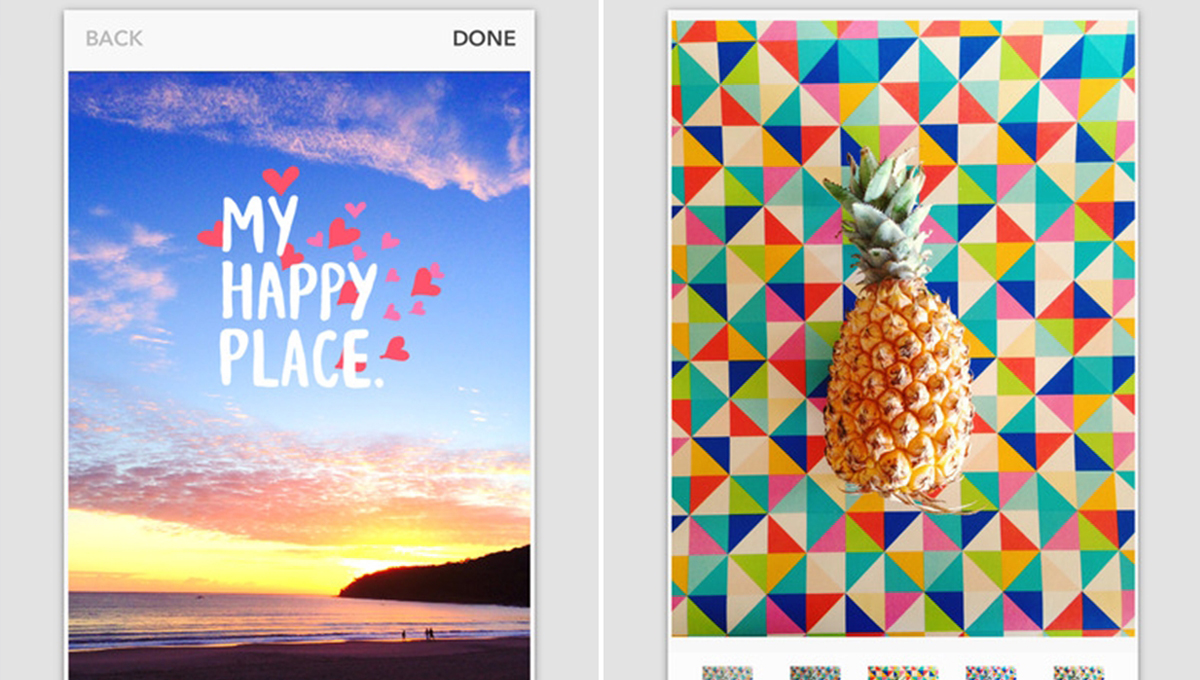1200x680 pixels.
Task: Select the fourth filter thumbnail
Action: tap(990, 672)
